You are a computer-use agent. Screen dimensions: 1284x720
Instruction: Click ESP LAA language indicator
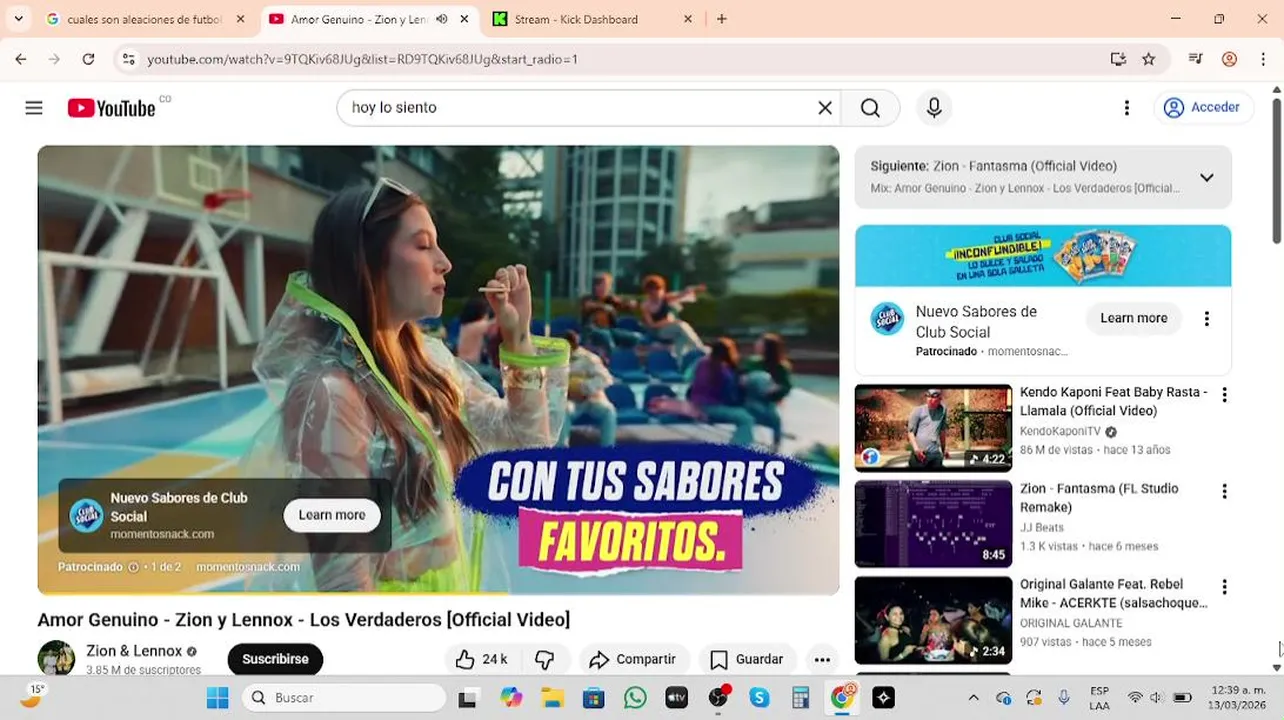click(x=1099, y=697)
